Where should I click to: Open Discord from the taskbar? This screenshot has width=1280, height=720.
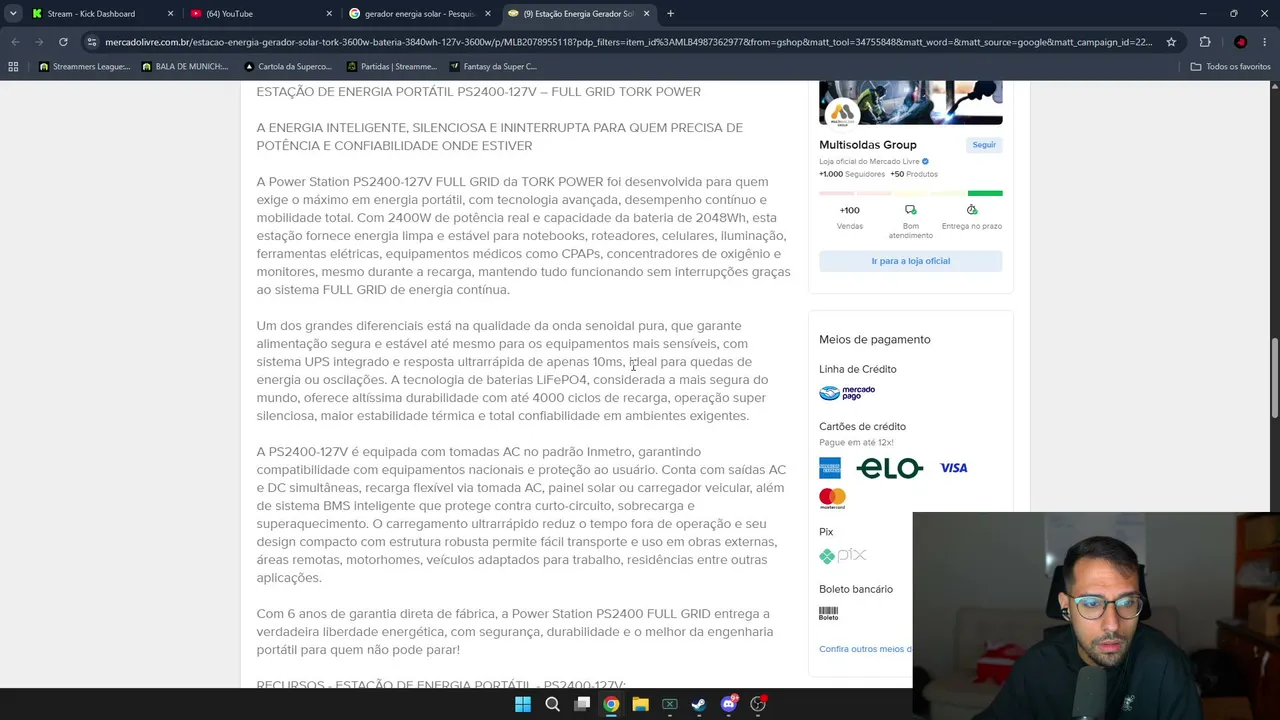tap(729, 704)
